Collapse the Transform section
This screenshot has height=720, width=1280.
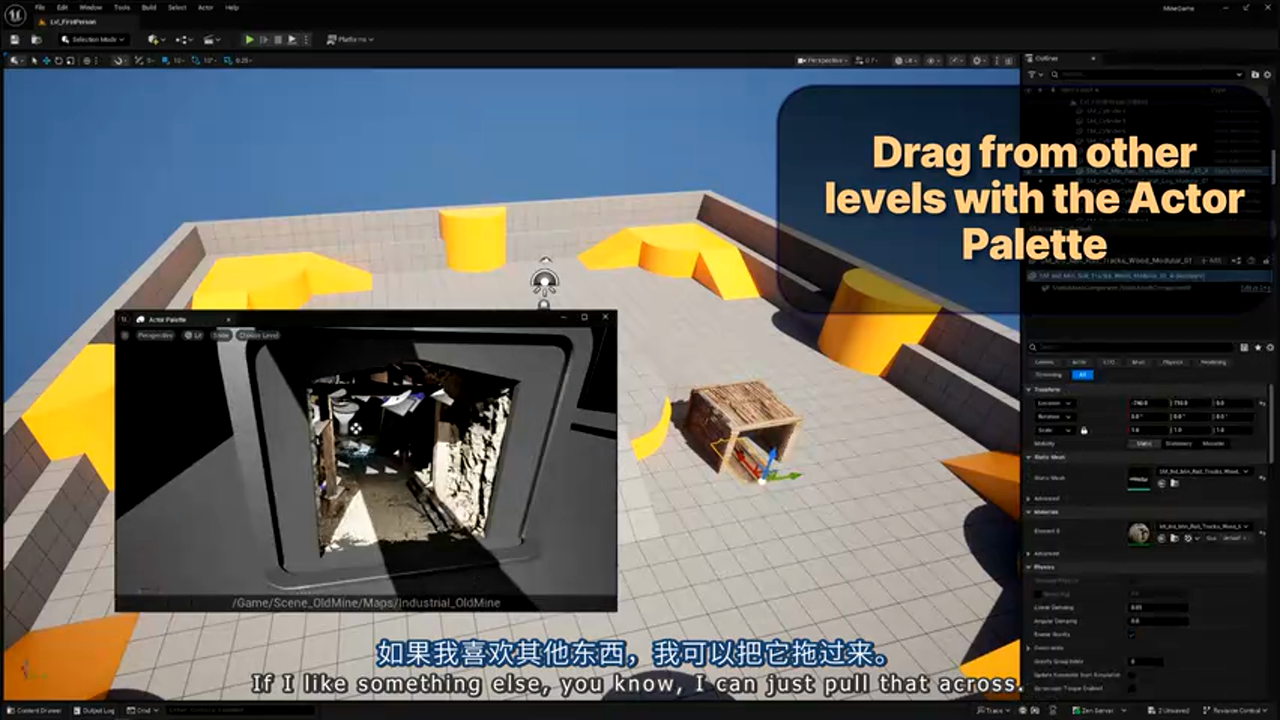(x=1030, y=390)
